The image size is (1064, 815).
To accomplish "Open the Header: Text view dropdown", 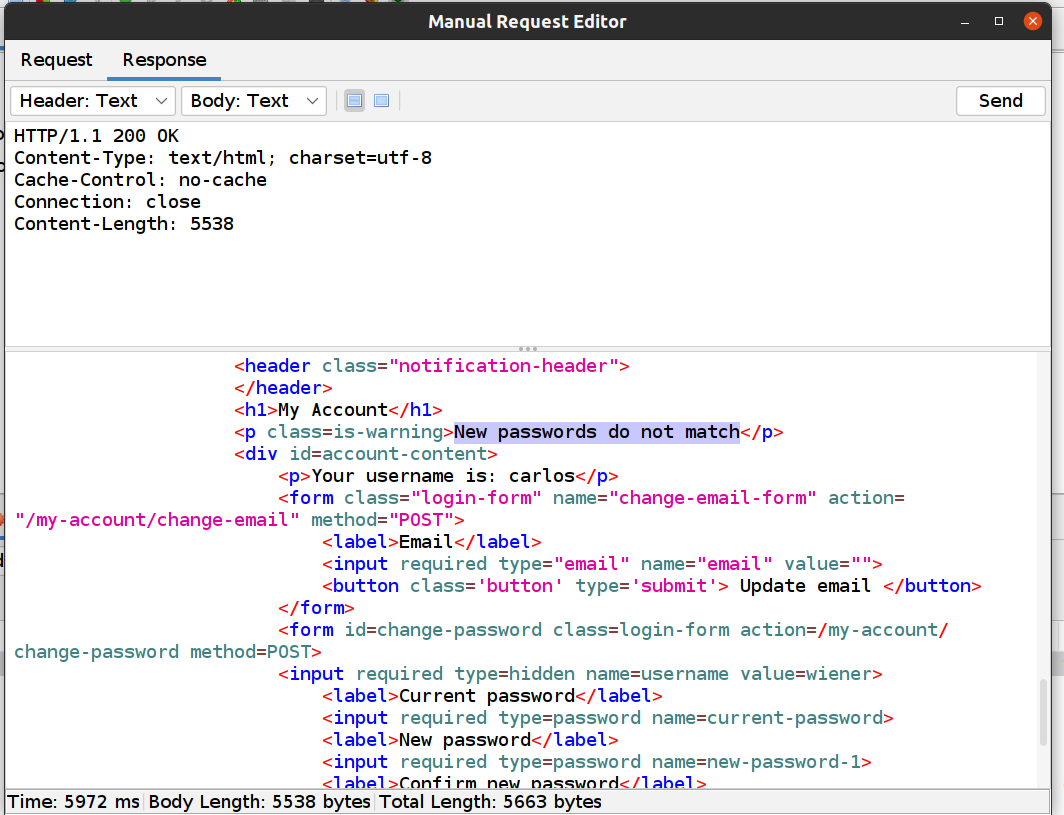I will pyautogui.click(x=93, y=101).
